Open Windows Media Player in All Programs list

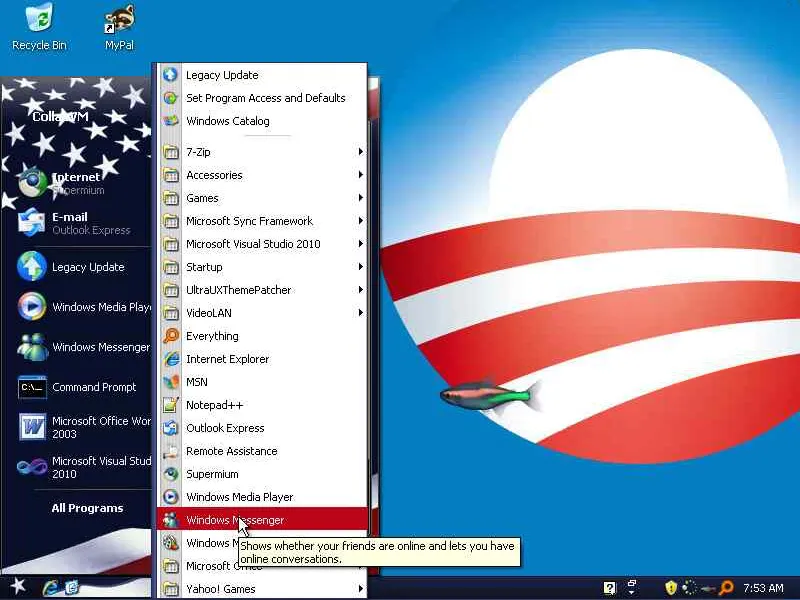point(262,496)
